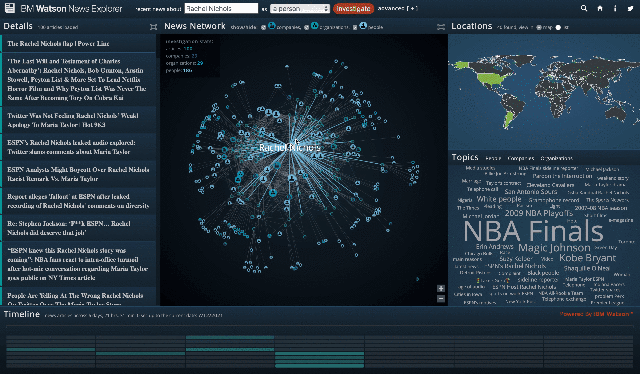Open 'Twitter Was Not Feeling Rachel Nichols' article
This screenshot has height=374, width=640.
78,120
